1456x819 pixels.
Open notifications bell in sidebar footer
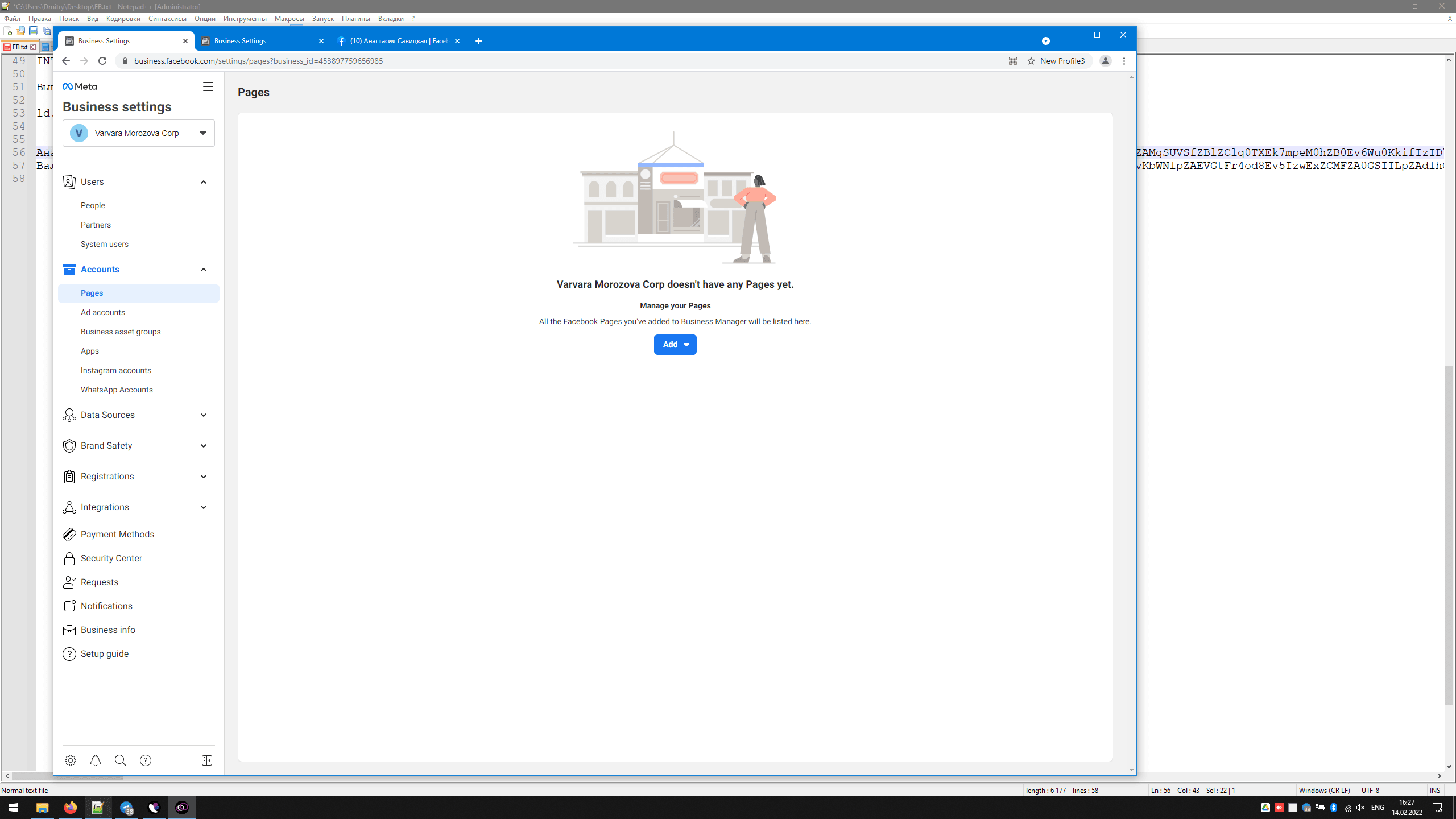pyautogui.click(x=96, y=760)
